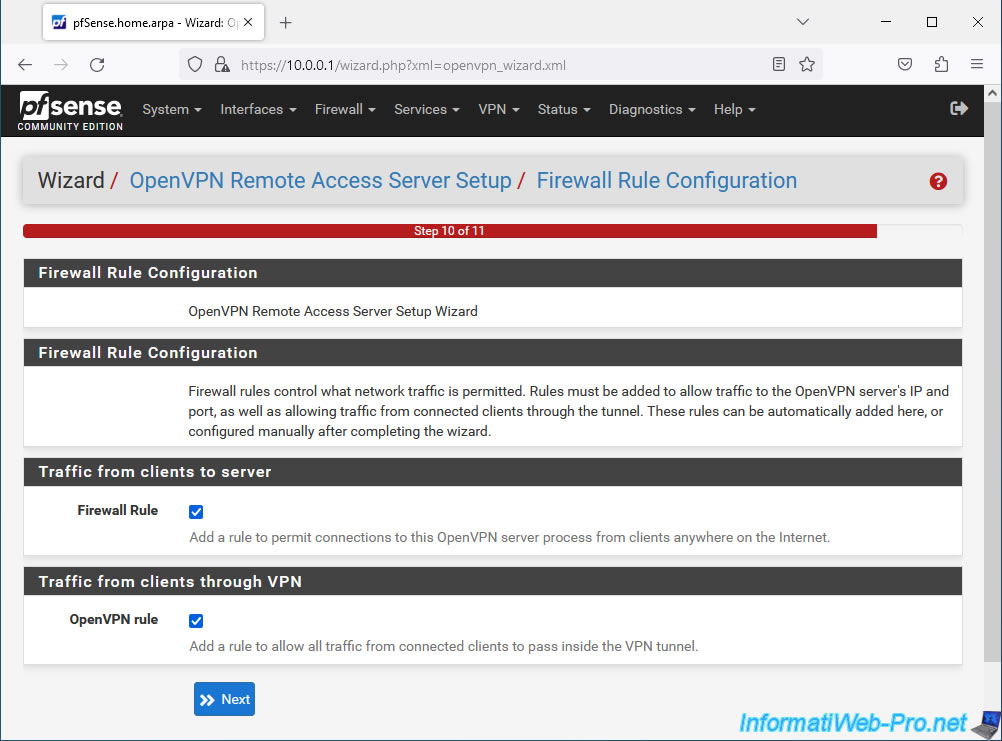Open the list all tabs chevron
This screenshot has width=1002, height=741.
click(x=803, y=22)
